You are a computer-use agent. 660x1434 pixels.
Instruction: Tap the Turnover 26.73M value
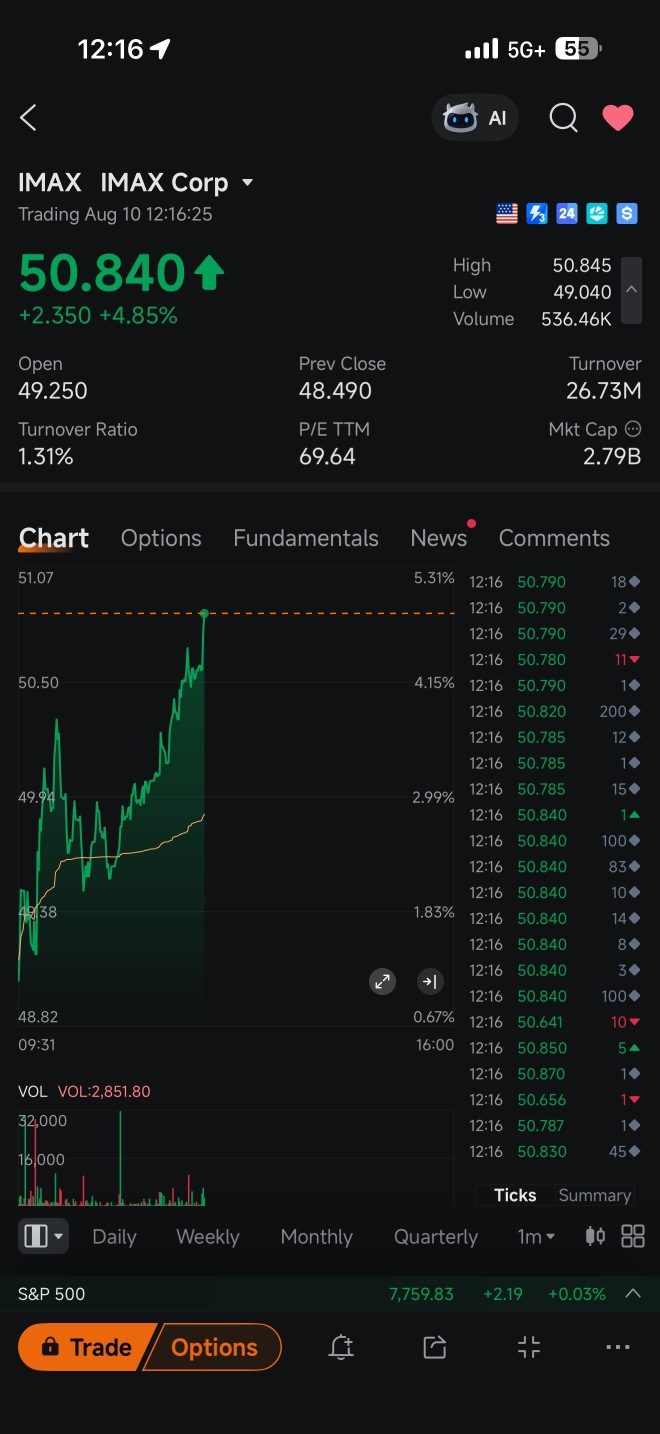click(604, 391)
